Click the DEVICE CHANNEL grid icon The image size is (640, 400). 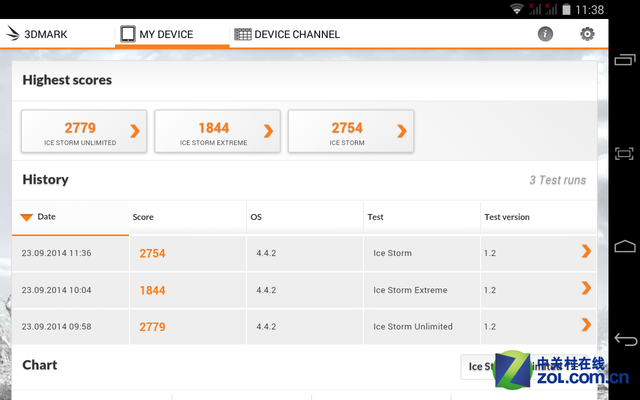click(x=242, y=34)
